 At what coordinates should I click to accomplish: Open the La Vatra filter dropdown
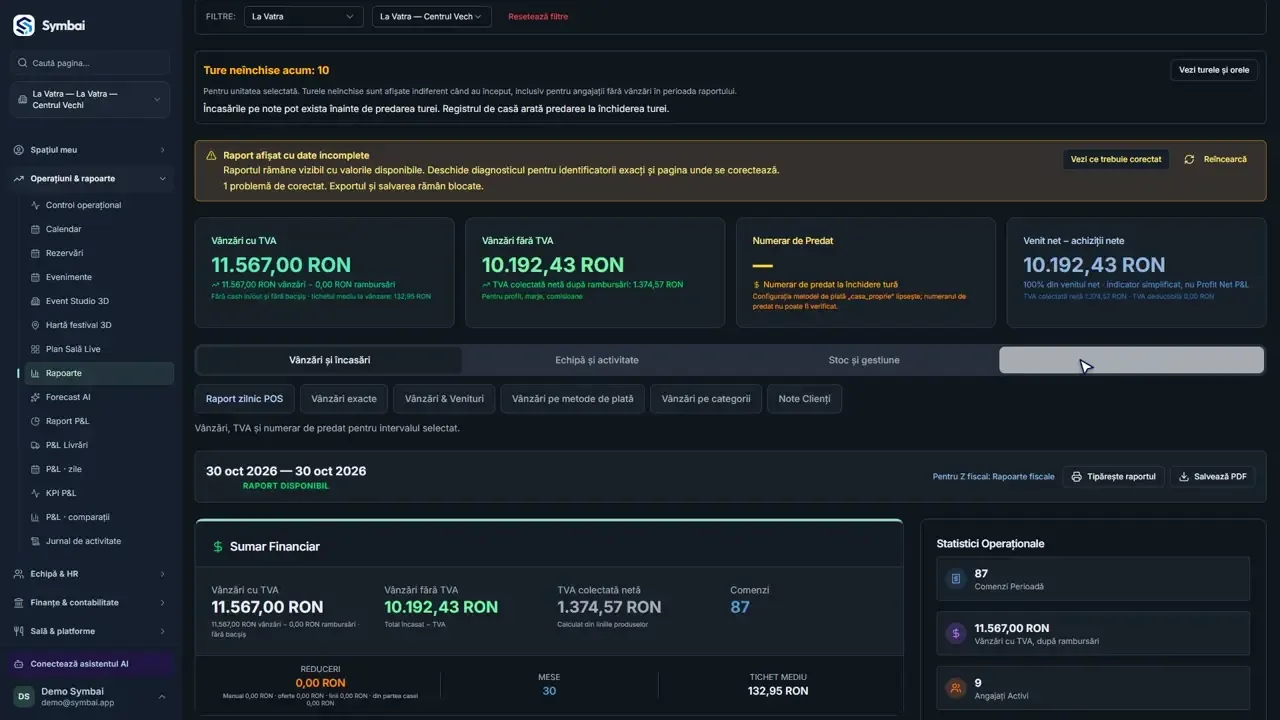[303, 17]
